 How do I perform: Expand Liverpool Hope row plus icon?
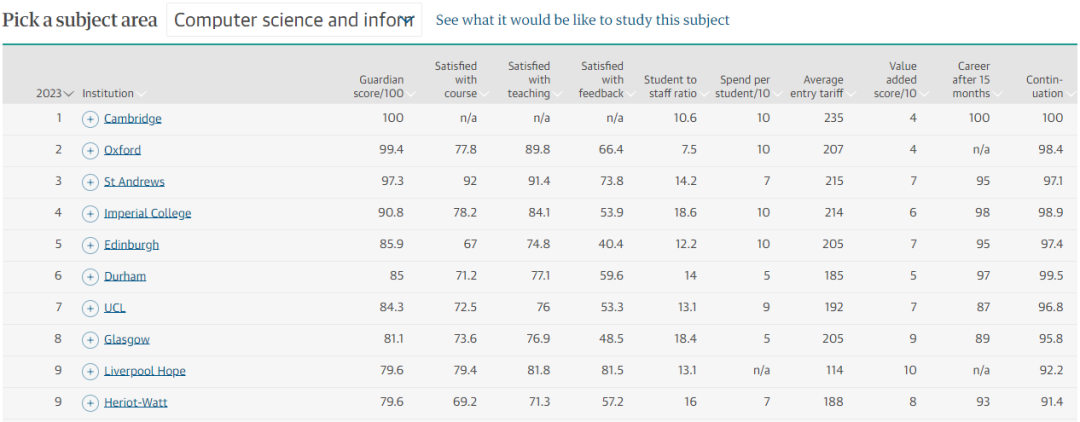pos(90,371)
